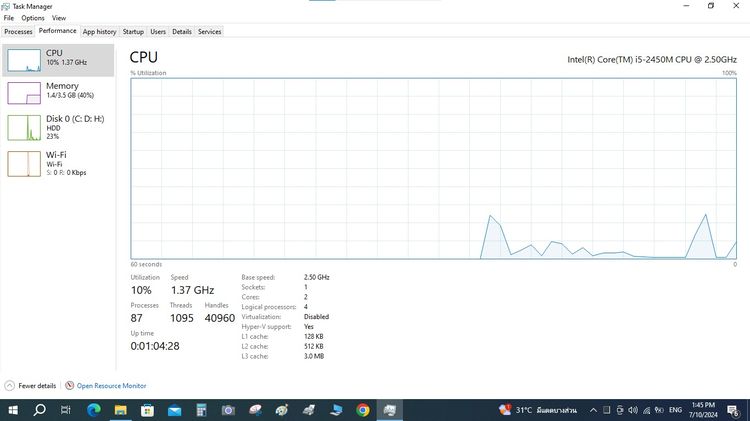Screen dimensions: 750x421
Task: Click the threads count 1095
Action: pyautogui.click(x=182, y=318)
